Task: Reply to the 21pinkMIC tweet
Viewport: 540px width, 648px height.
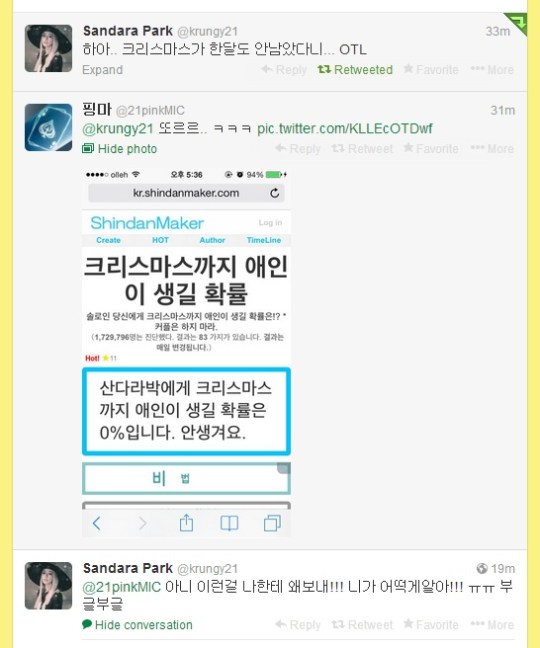Action: [298, 149]
